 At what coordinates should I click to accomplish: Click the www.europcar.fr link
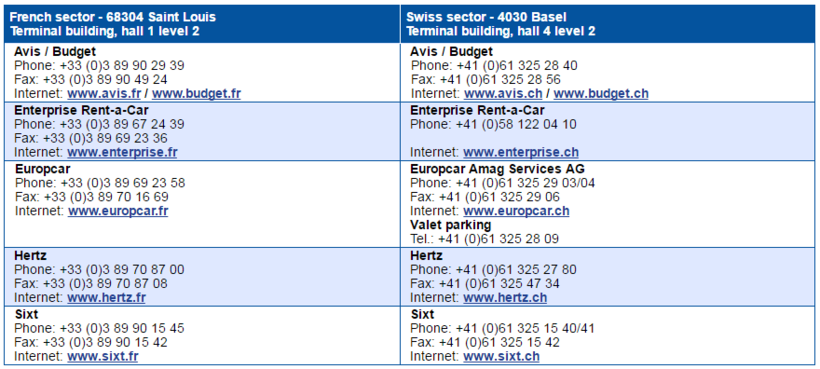coord(118,211)
